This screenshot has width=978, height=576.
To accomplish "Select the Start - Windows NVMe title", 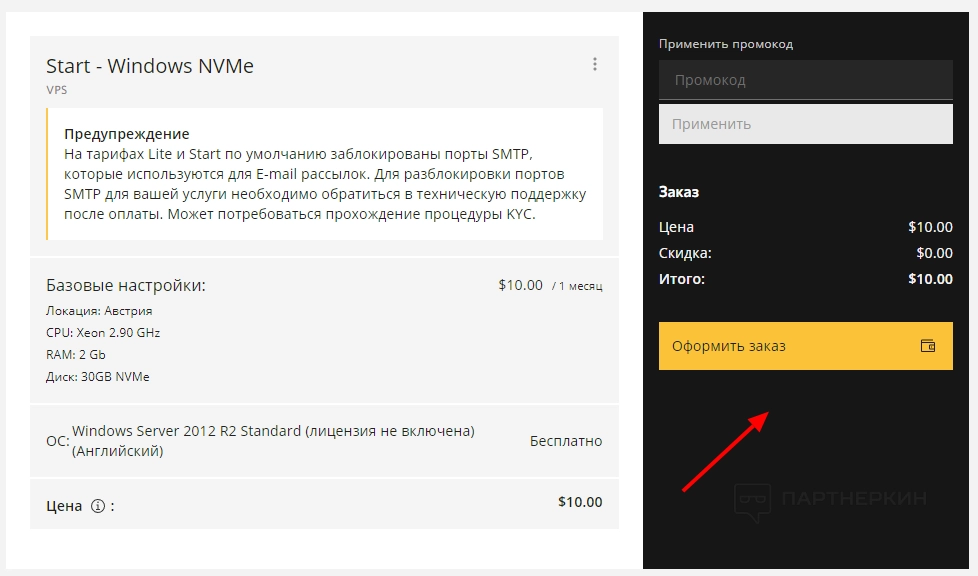I will (x=150, y=66).
